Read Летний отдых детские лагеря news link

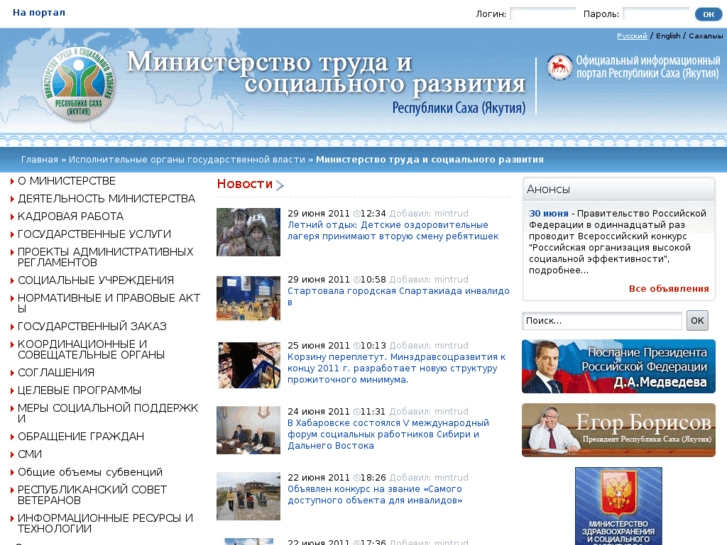pyautogui.click(x=393, y=231)
